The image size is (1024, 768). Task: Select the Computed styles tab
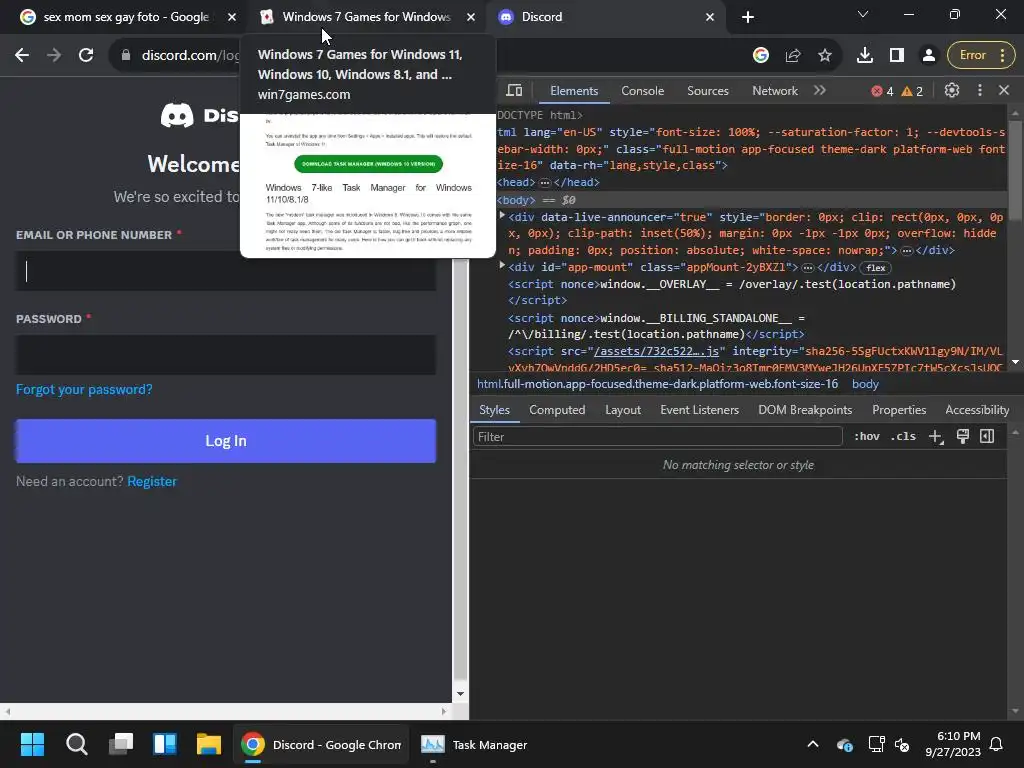[x=557, y=410]
